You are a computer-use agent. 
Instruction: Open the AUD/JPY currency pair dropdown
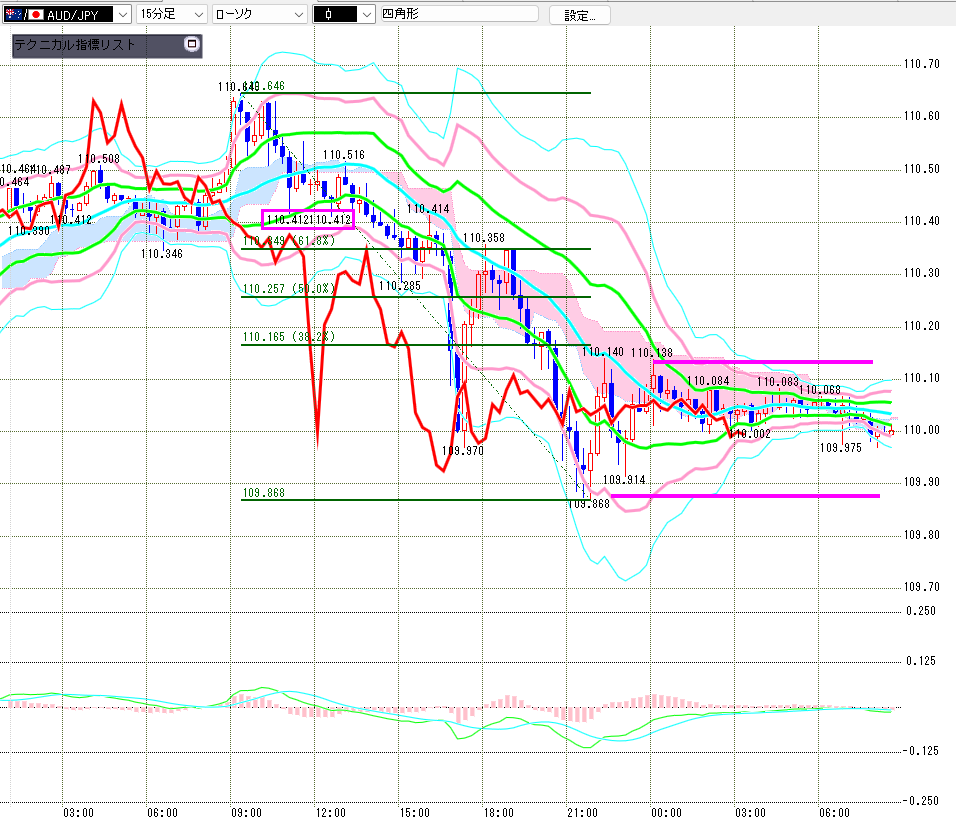123,15
